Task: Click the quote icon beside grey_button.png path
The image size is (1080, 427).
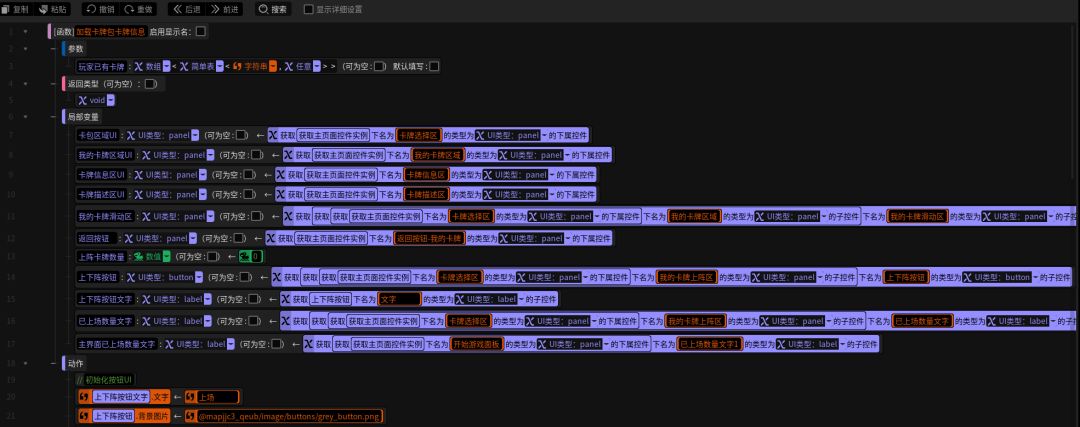Action: click(x=191, y=417)
